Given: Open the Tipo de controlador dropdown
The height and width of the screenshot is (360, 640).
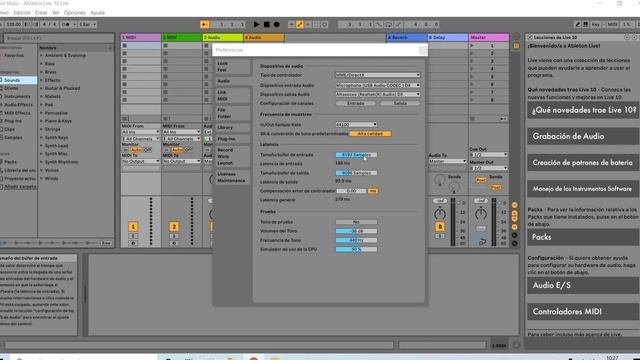Looking at the screenshot, I should tap(378, 75).
